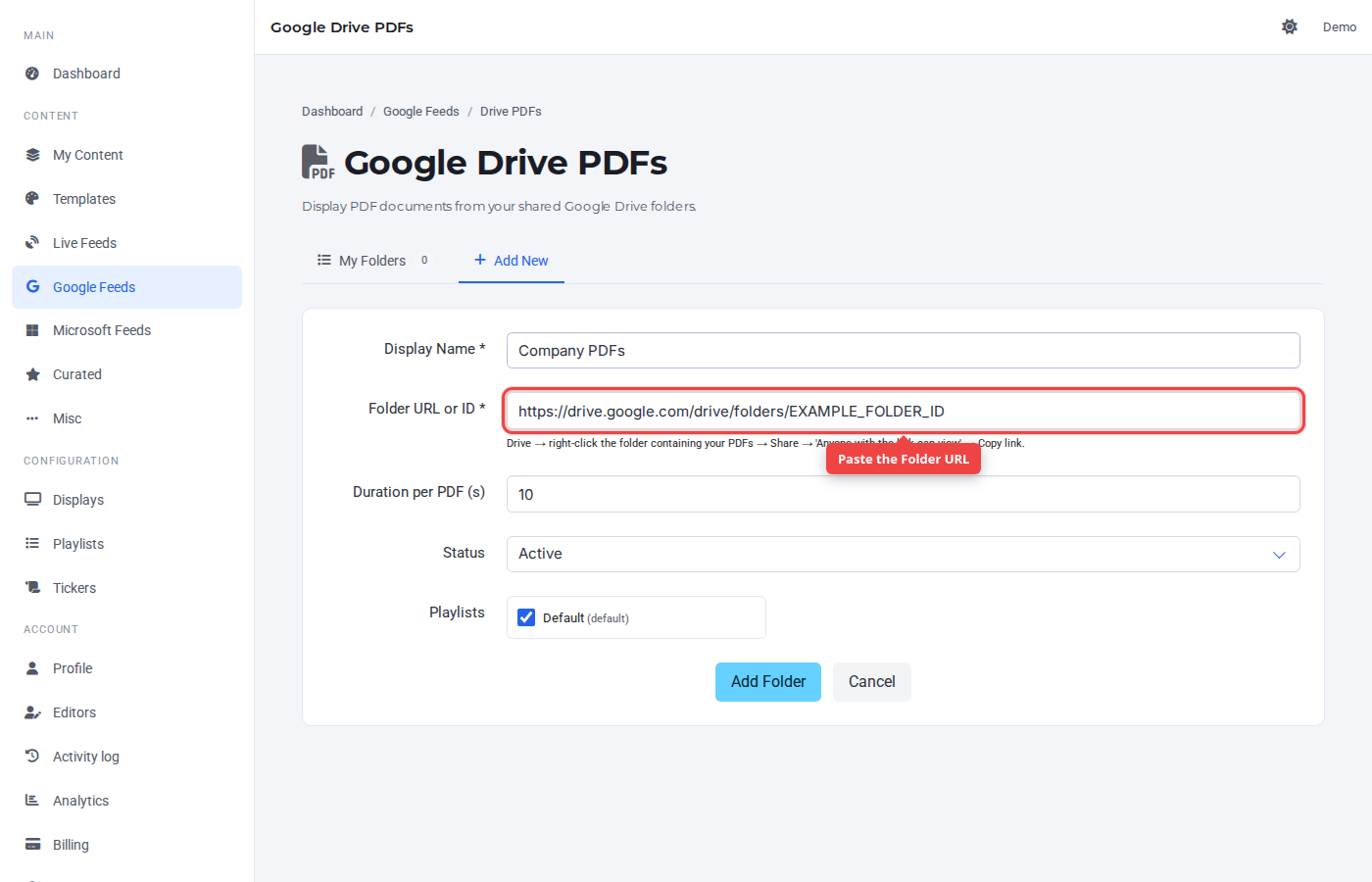Image resolution: width=1372 pixels, height=882 pixels.
Task: Click the Curated star icon
Action: click(32, 374)
